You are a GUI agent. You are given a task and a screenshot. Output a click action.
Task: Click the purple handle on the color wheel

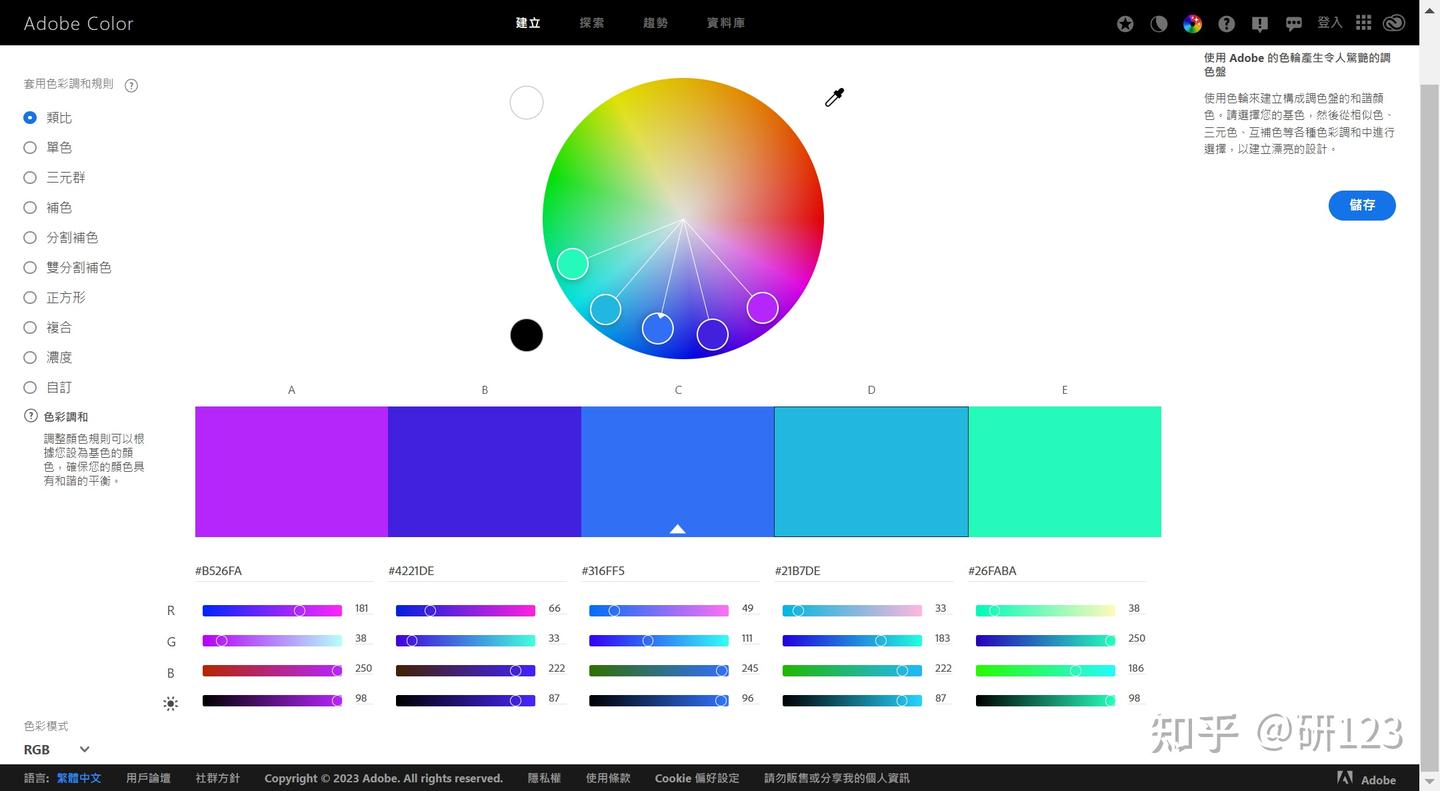[762, 307]
